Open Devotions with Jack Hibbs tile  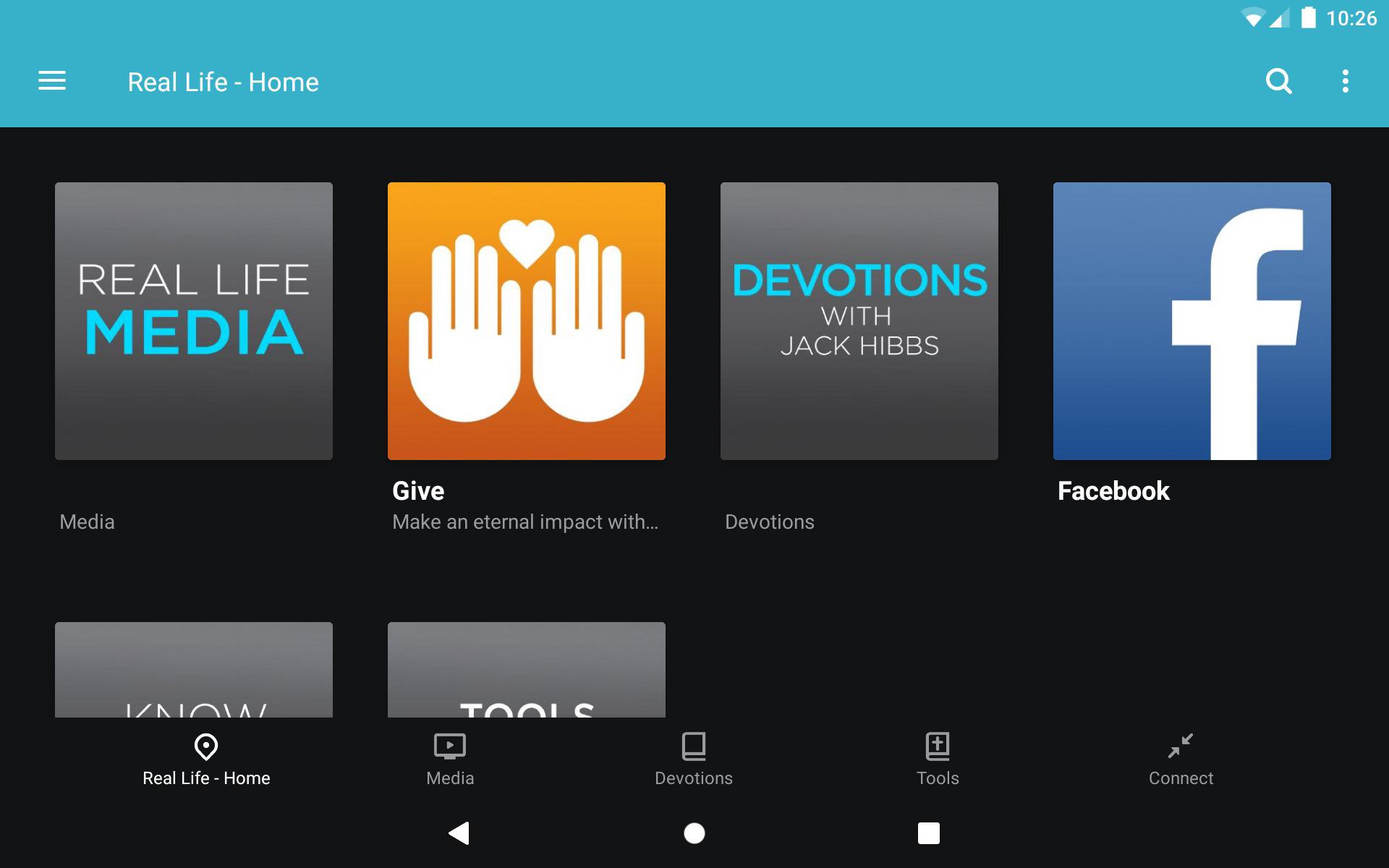click(859, 320)
